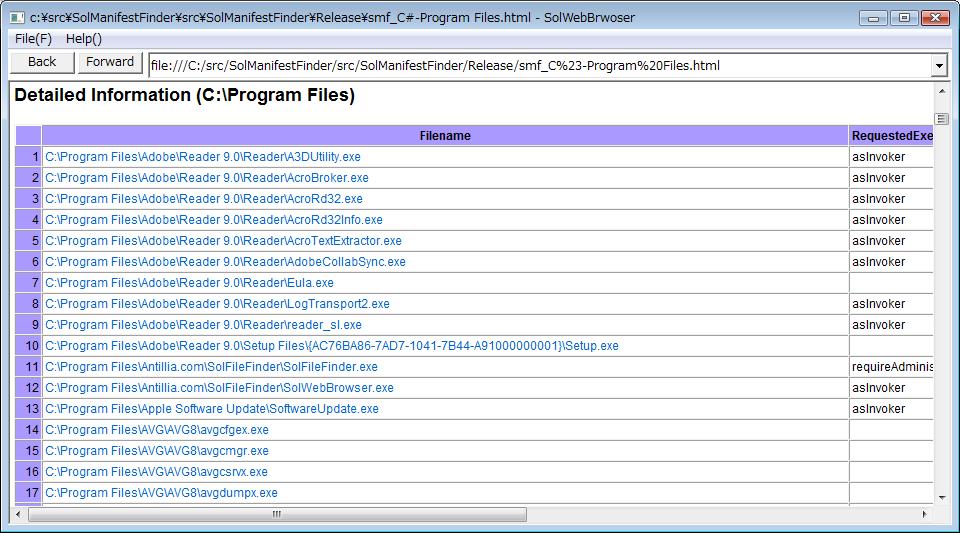
Task: Click the Back button
Action: coord(42,62)
